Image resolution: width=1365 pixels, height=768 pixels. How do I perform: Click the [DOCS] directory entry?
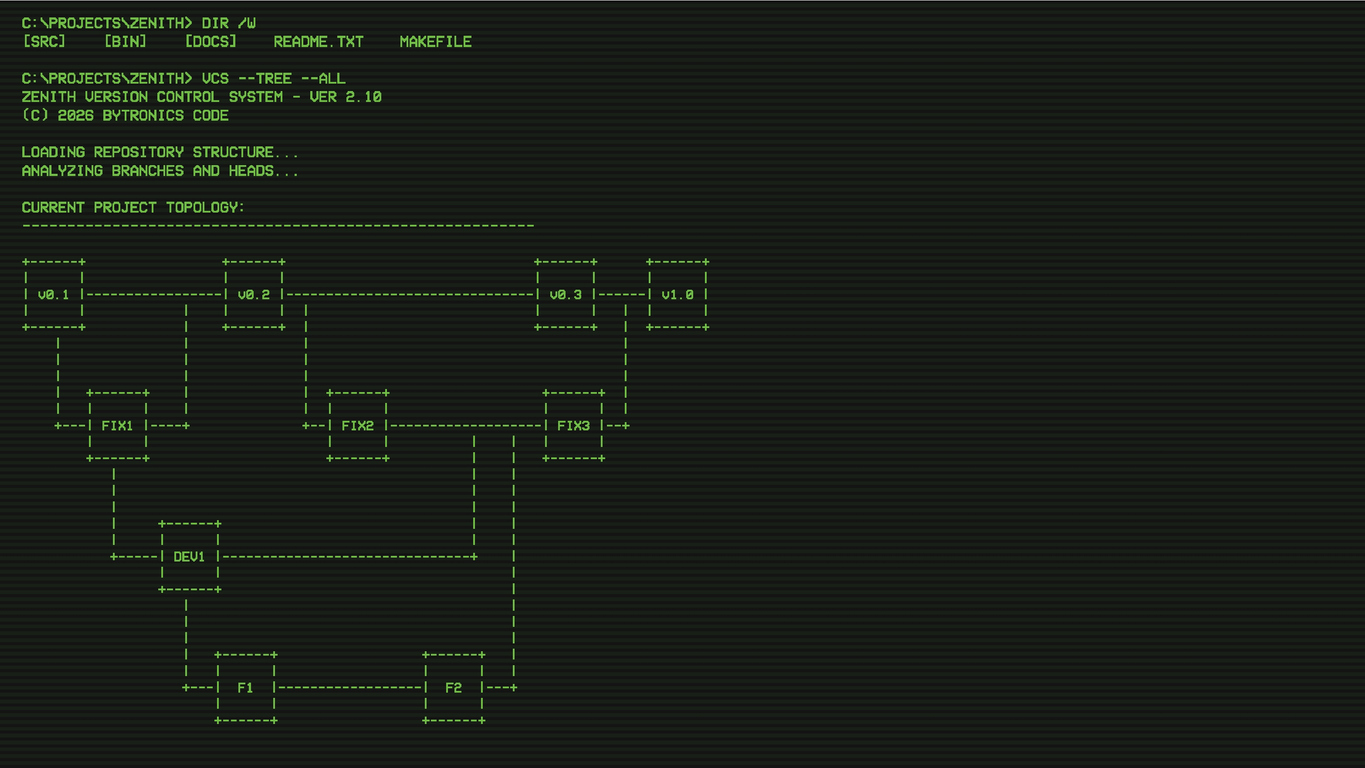[x=211, y=42]
